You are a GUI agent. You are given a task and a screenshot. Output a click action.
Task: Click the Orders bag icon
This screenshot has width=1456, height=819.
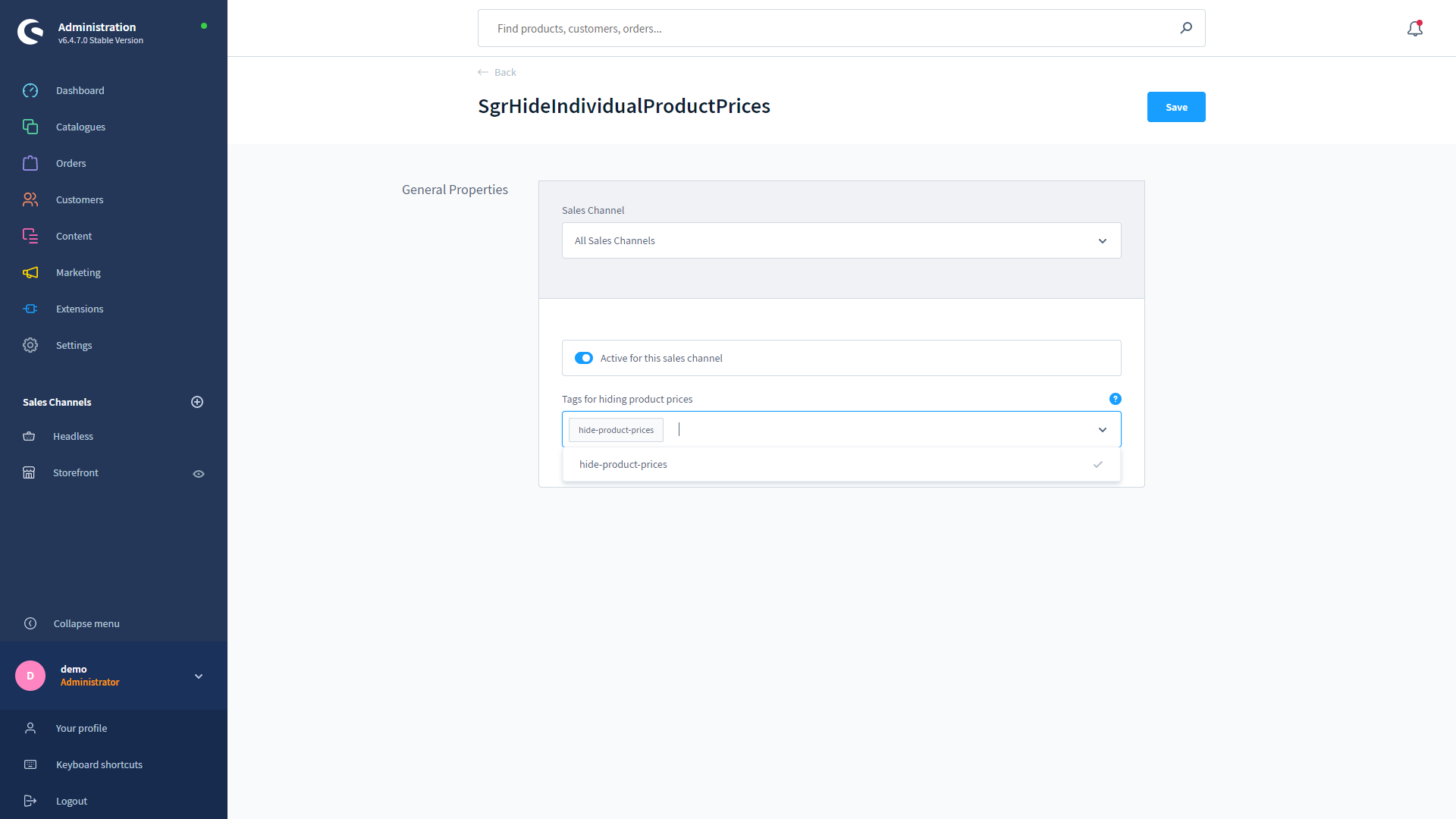click(30, 163)
